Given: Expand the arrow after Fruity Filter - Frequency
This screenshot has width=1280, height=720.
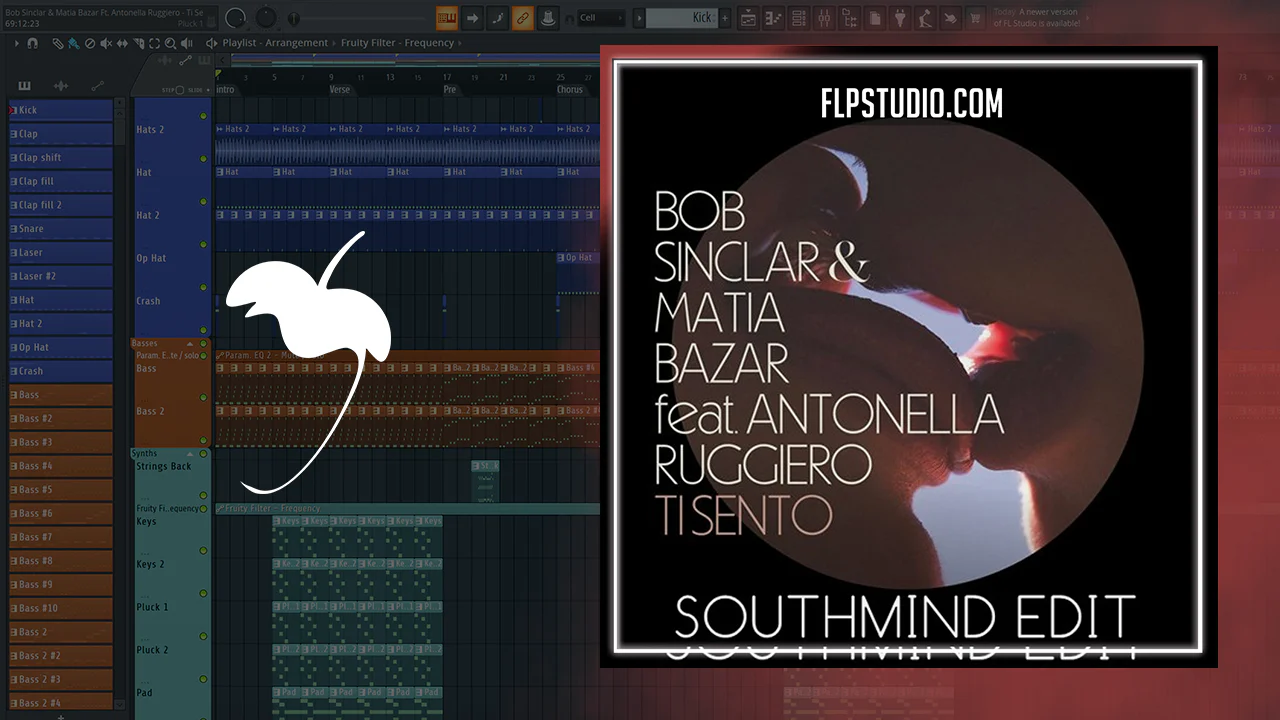Looking at the screenshot, I should [x=460, y=43].
